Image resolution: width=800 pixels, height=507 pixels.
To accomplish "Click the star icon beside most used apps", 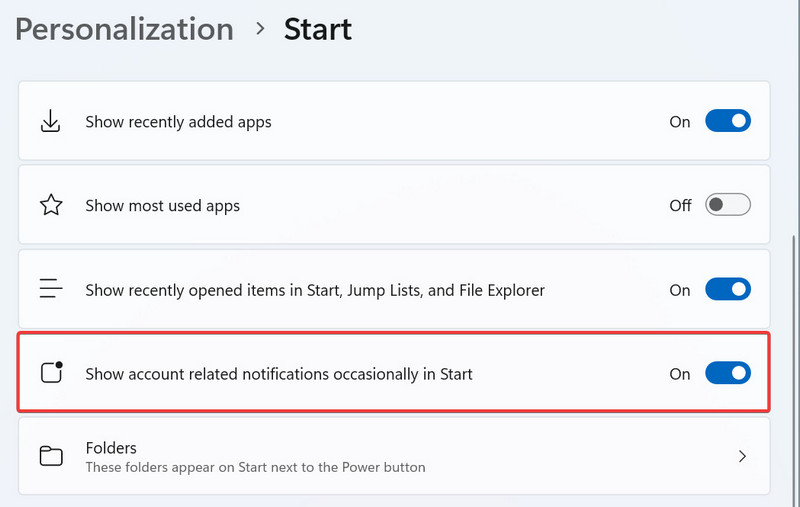I will point(50,206).
